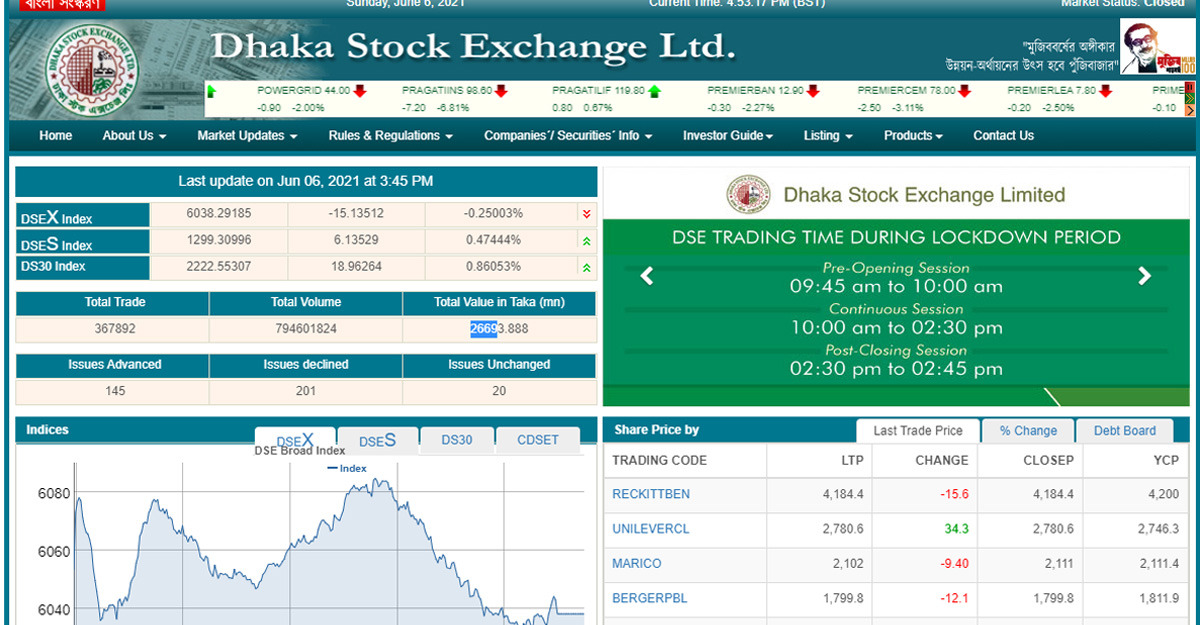The image size is (1200, 625).
Task: Click Issues Unchanged value 20
Action: (499, 391)
